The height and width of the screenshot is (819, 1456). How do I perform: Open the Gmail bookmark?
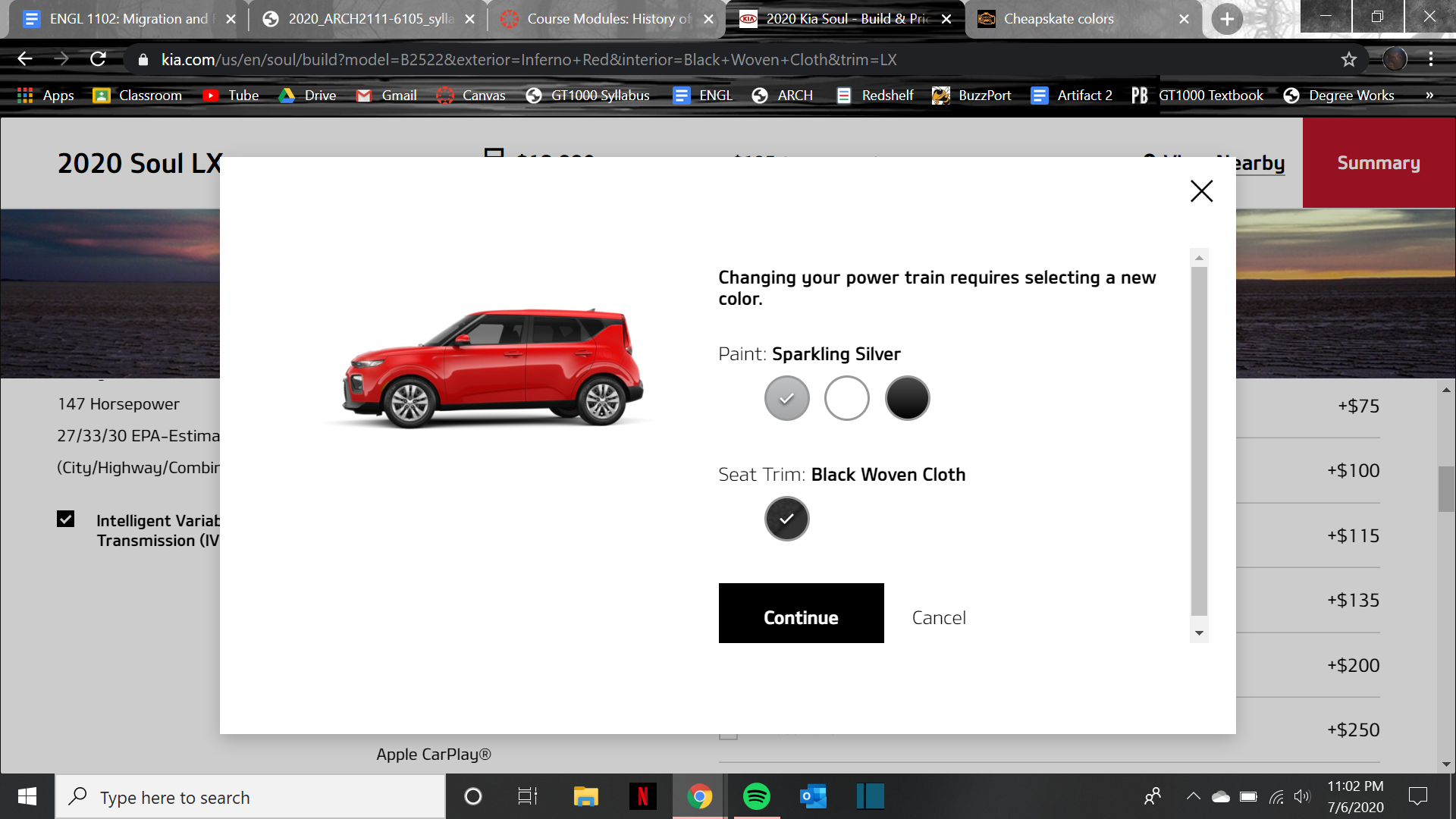(x=387, y=96)
